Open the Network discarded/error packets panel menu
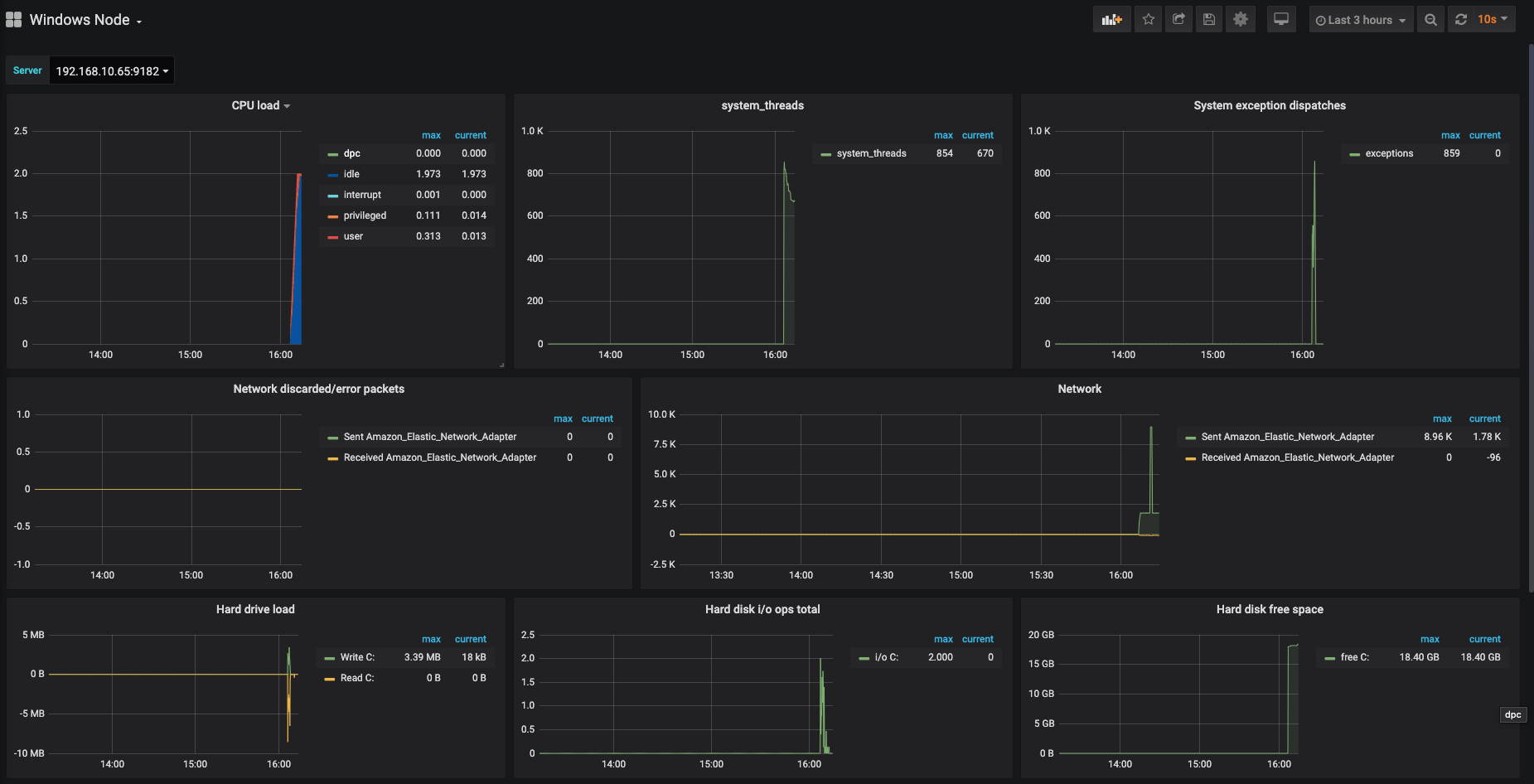The height and width of the screenshot is (784, 1534). coord(319,389)
